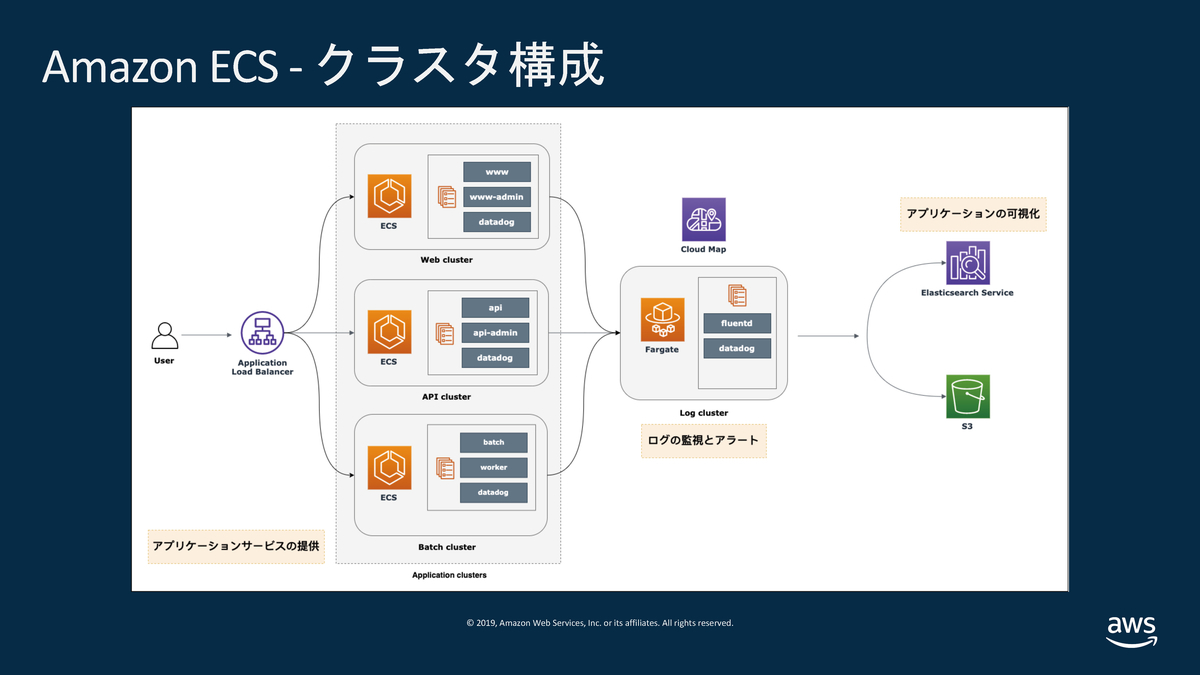Select the worker container box
The height and width of the screenshot is (675, 1200).
pos(493,467)
